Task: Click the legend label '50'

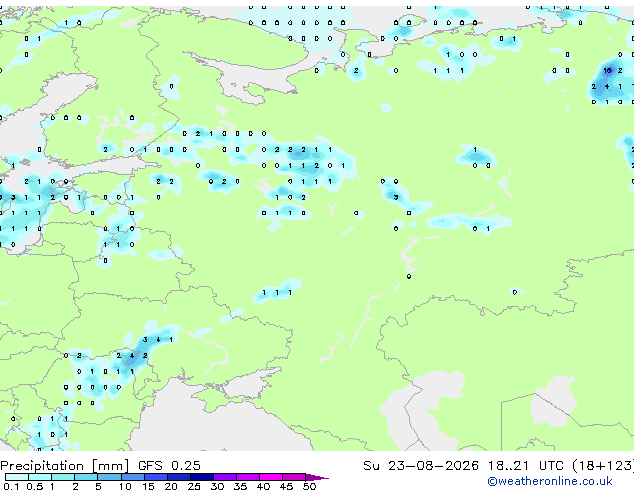Action: coord(310,486)
